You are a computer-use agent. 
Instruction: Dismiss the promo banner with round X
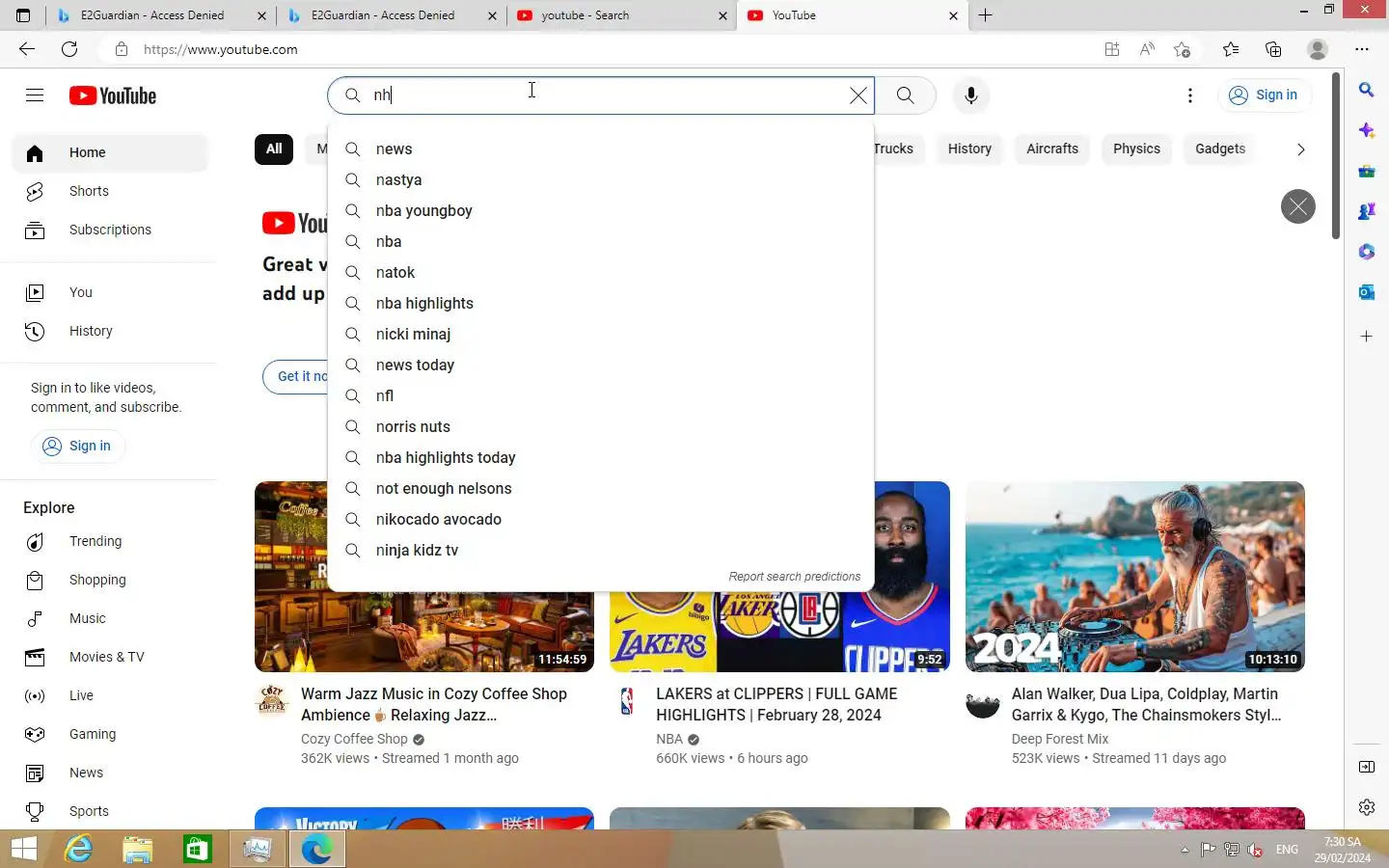click(1298, 206)
